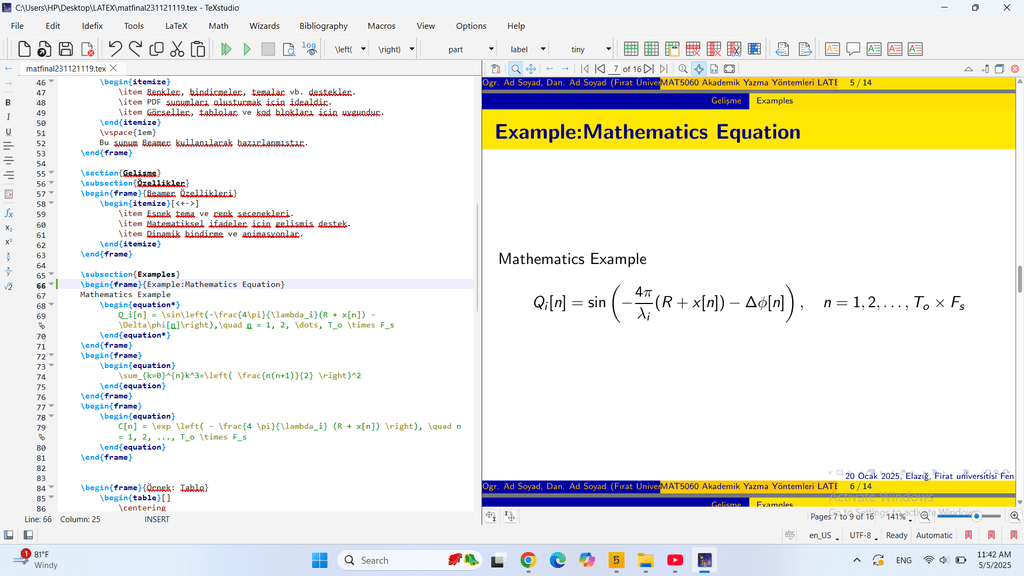Click the speech bubble comment icon
Screen dimensions: 1024x576
(x=853, y=49)
